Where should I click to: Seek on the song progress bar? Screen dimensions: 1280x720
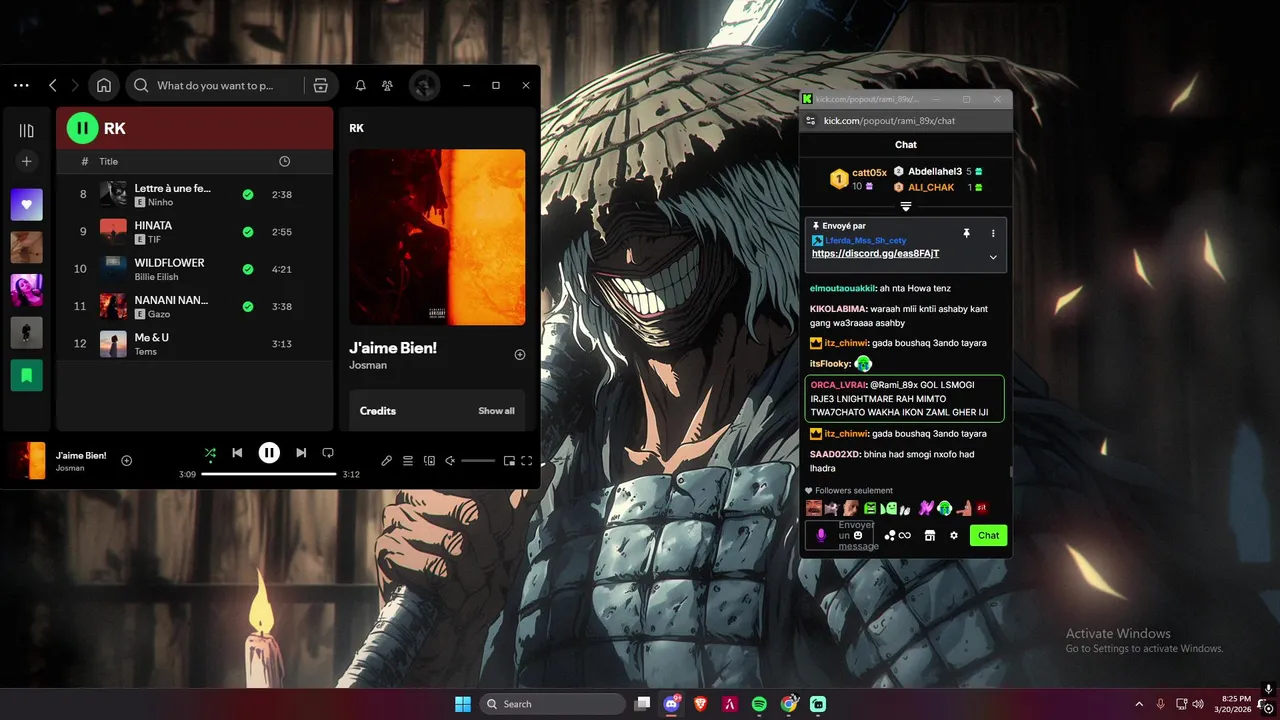[x=269, y=474]
